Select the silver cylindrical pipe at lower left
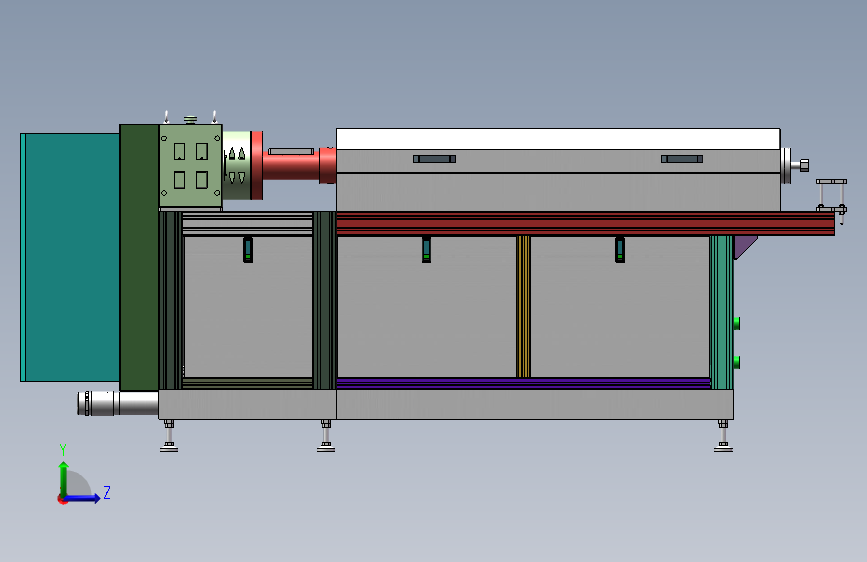This screenshot has height=562, width=867. pyautogui.click(x=118, y=403)
